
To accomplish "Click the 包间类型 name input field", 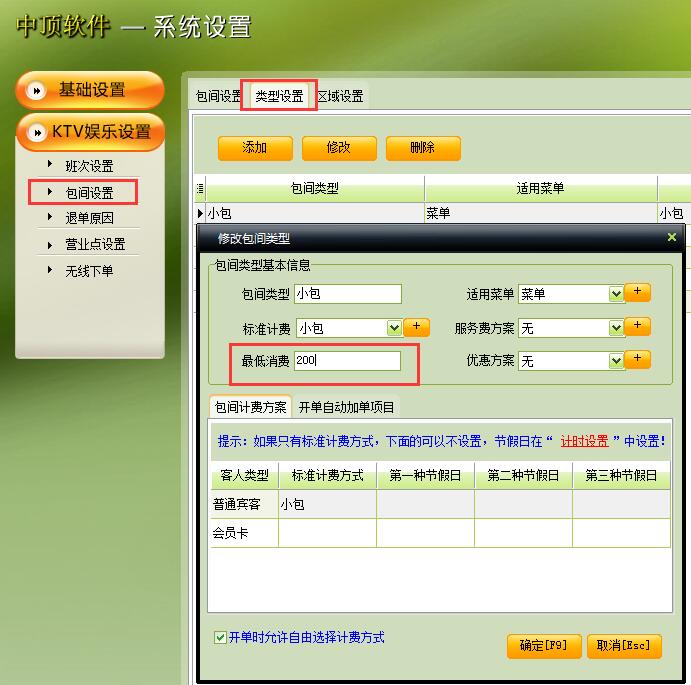I will [348, 294].
